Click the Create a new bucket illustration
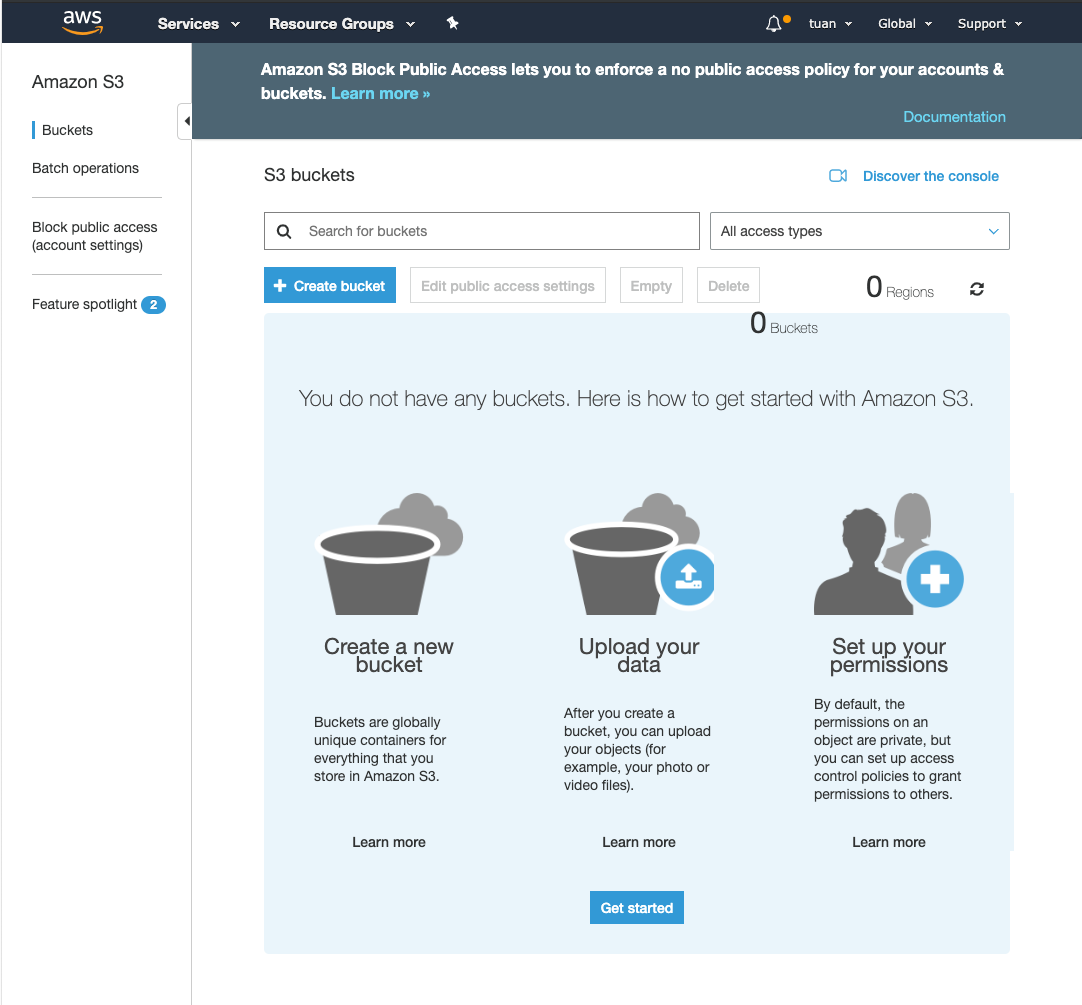Viewport: 1082px width, 1005px height. [x=388, y=554]
